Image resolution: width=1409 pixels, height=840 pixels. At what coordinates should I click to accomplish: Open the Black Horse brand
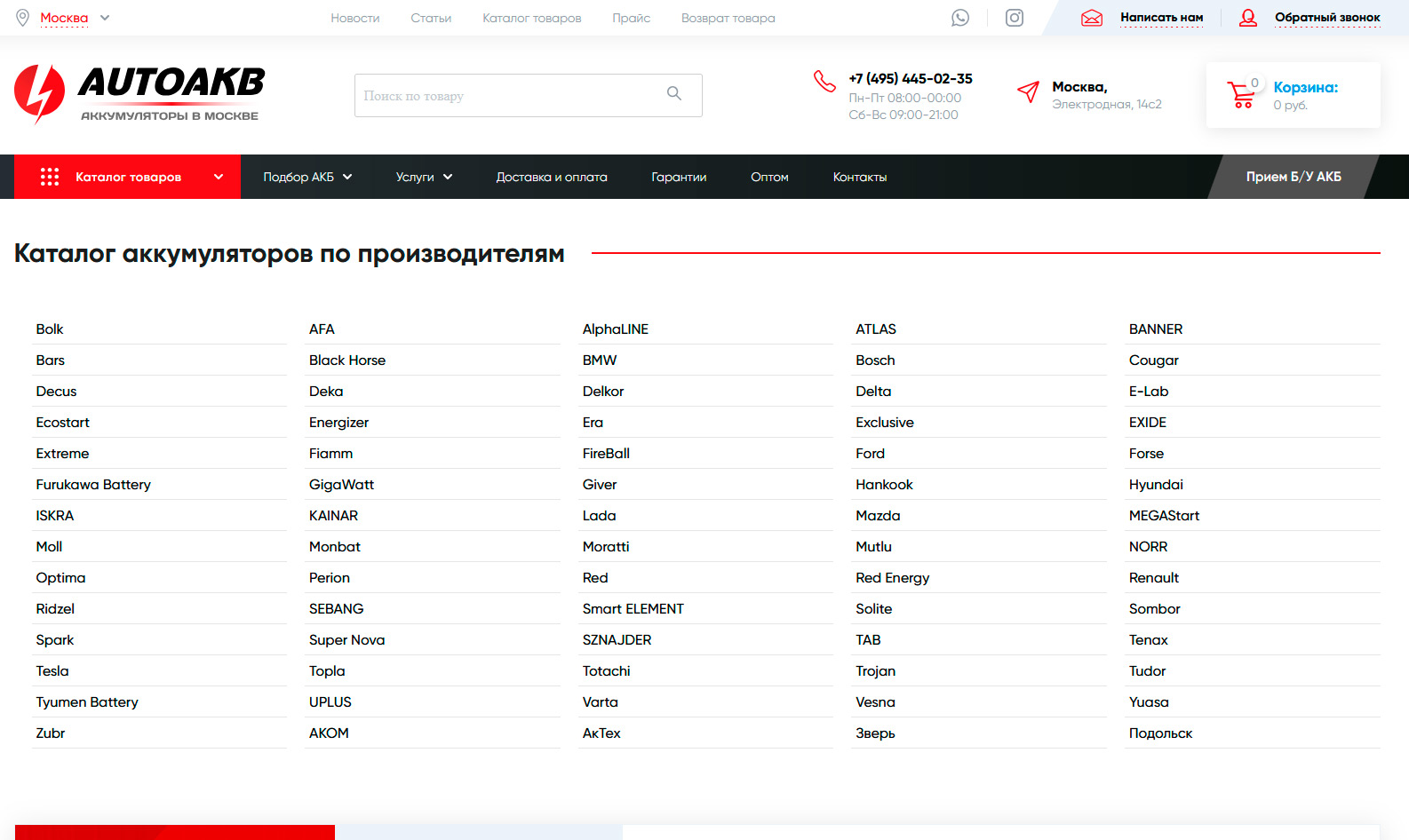(347, 360)
